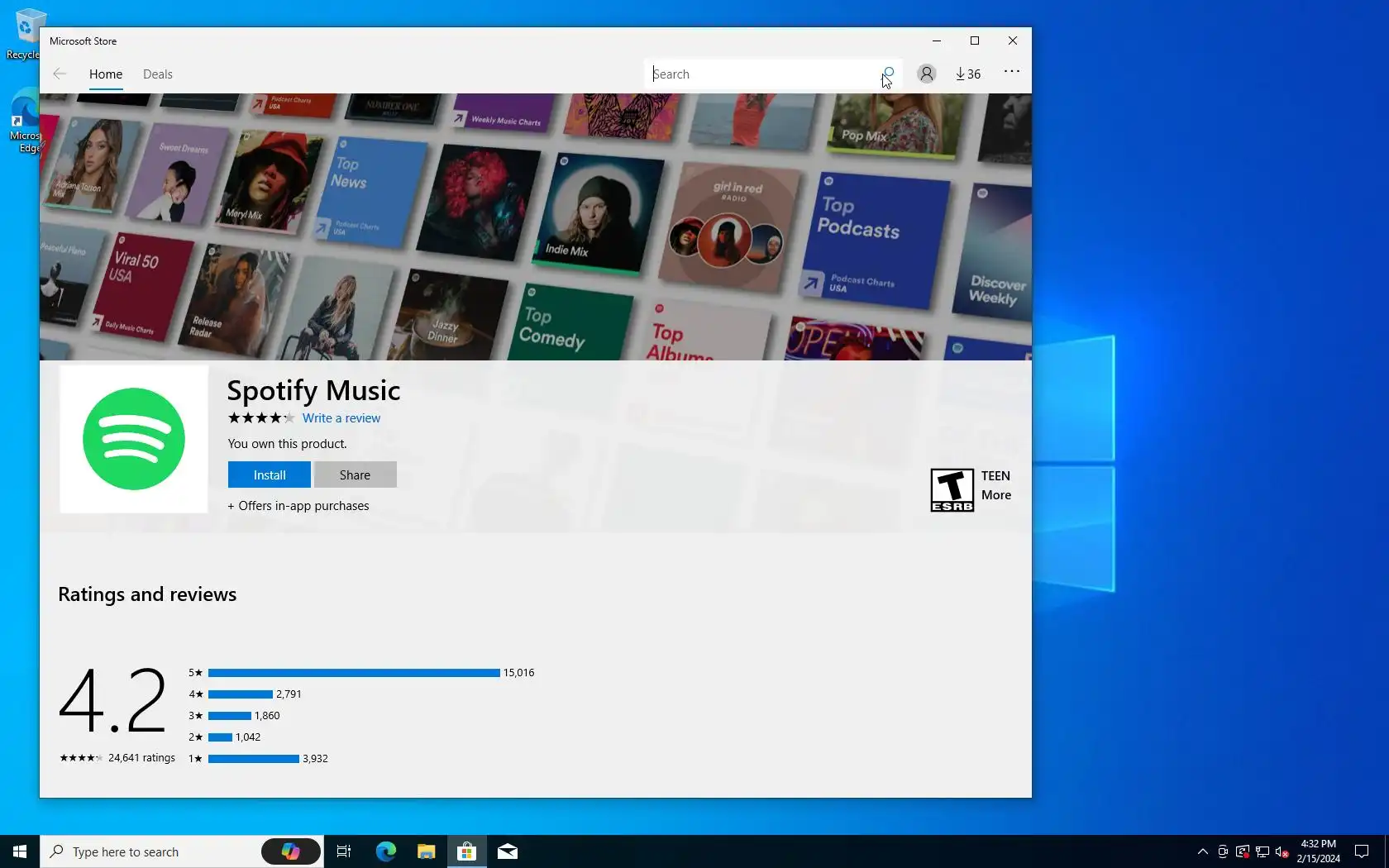This screenshot has width=1389, height=868.
Task: Click the ESRB Teen rating badge
Action: coord(952,489)
